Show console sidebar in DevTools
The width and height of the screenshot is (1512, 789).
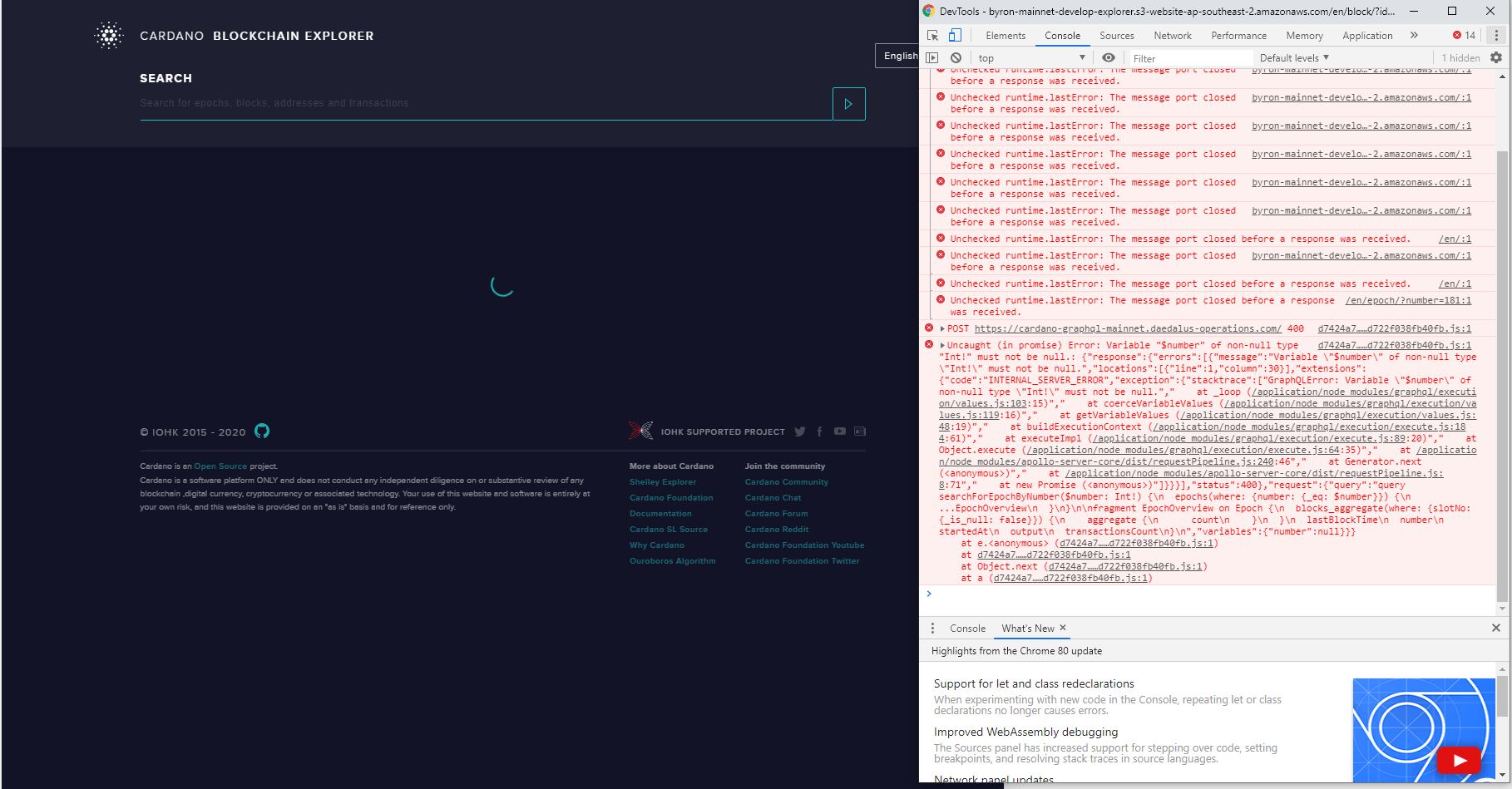click(932, 58)
